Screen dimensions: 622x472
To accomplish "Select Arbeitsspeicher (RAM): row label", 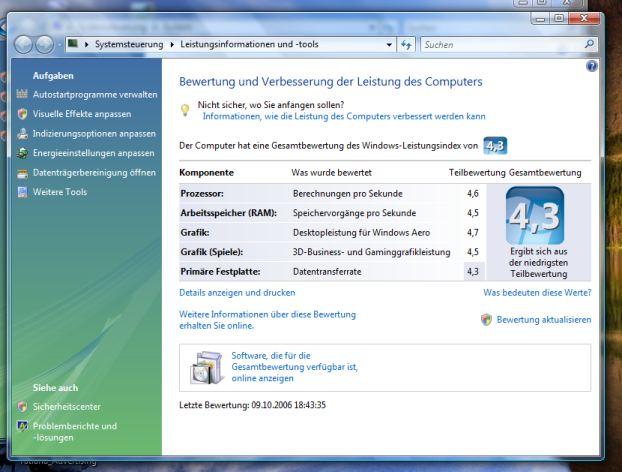I will point(228,213).
